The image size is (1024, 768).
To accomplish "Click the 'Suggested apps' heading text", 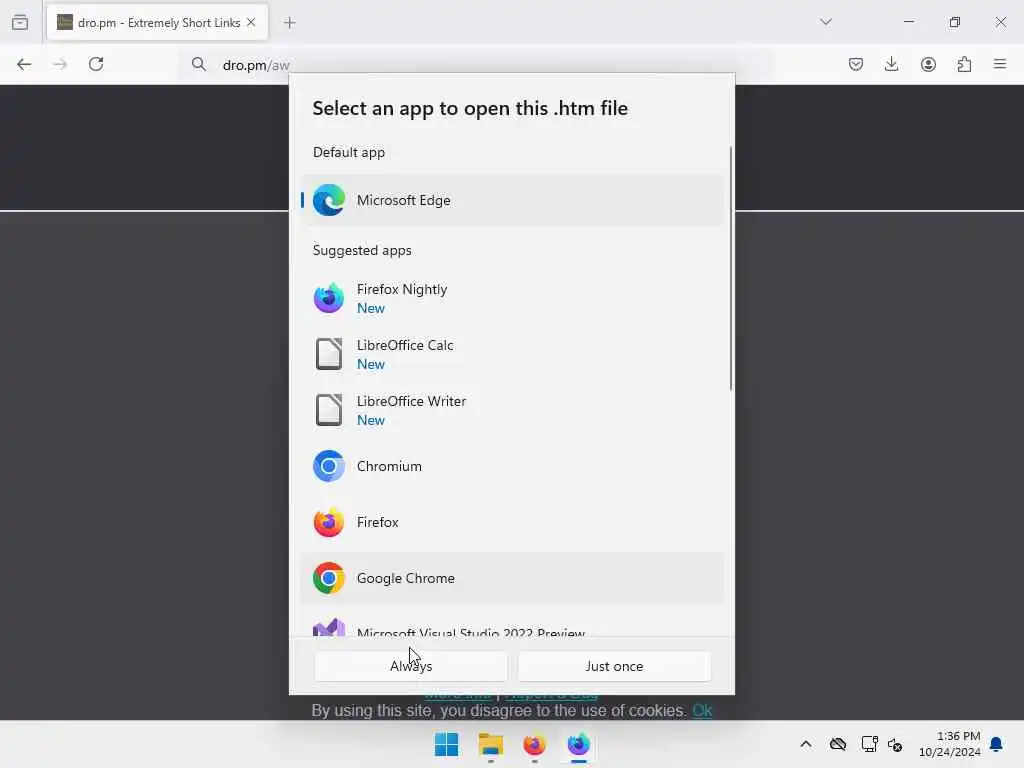I will (x=362, y=250).
